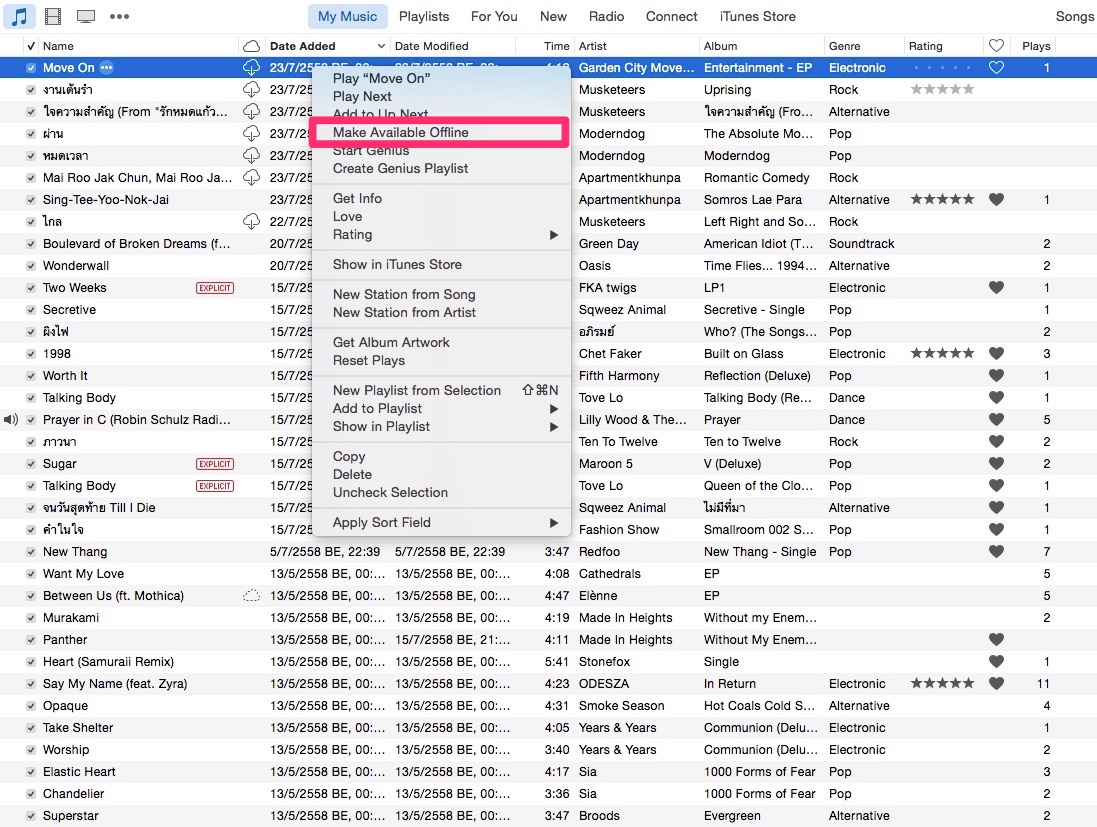Expand the Rating submenu arrow
This screenshot has width=1097, height=827.
point(553,235)
